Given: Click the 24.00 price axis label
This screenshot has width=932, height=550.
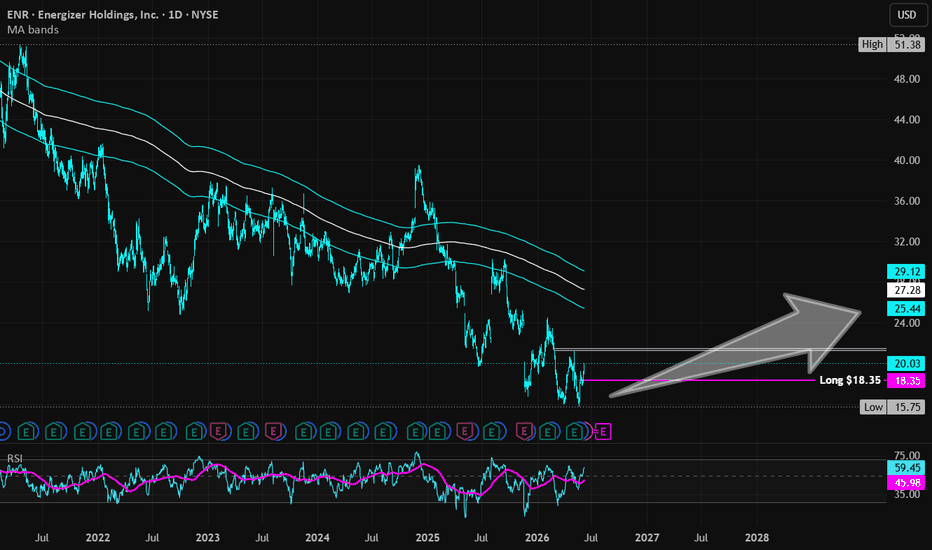Looking at the screenshot, I should tap(907, 323).
